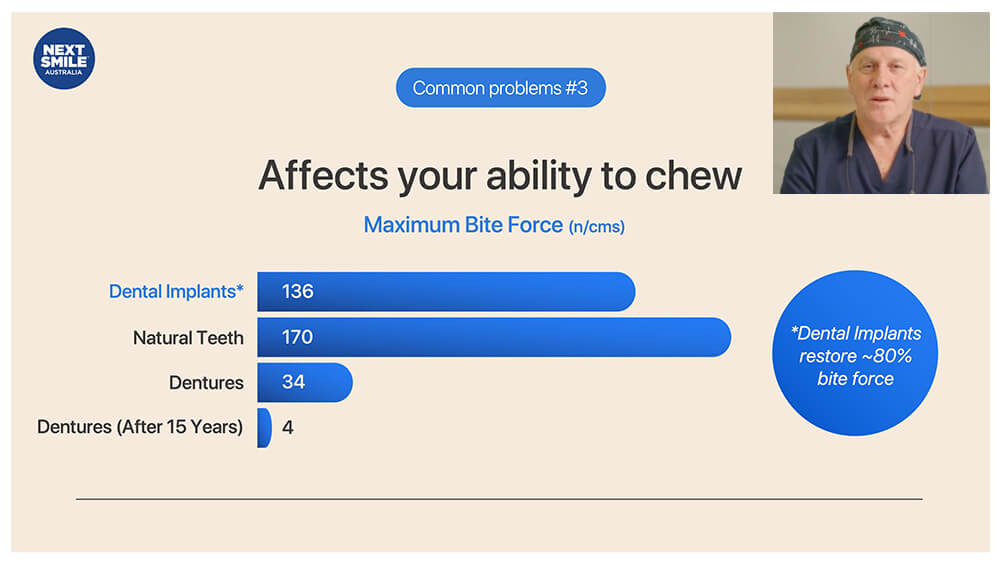This screenshot has height=563, width=1001.
Task: Click the number 136 inside the bar
Action: click(297, 292)
